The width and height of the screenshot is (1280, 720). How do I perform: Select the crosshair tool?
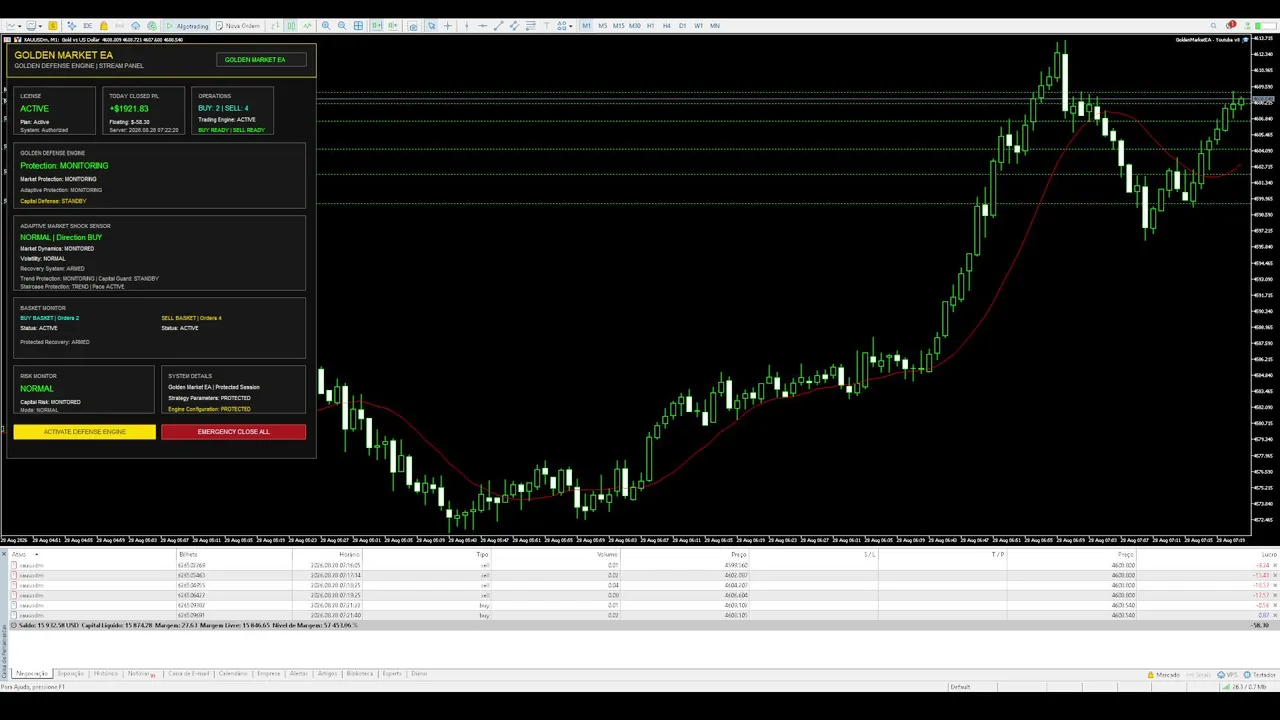point(448,26)
